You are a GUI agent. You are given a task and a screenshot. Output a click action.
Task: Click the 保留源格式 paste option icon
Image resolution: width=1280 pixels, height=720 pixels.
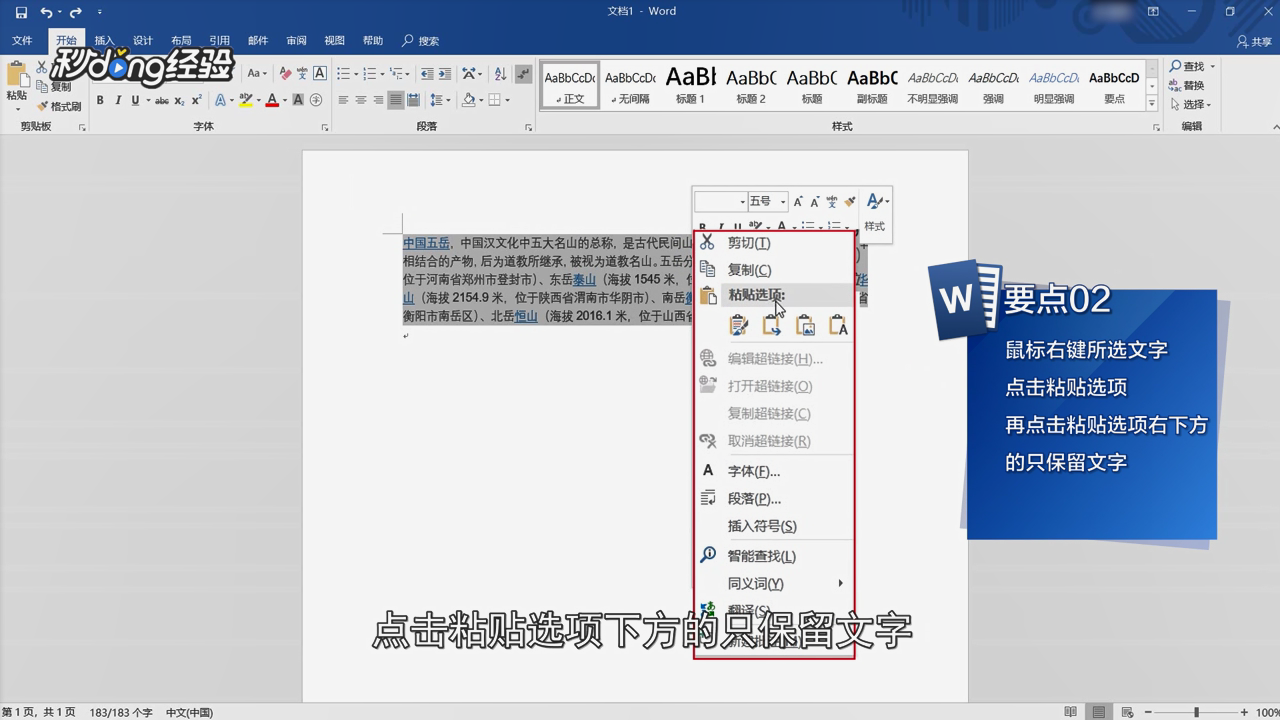click(x=739, y=325)
